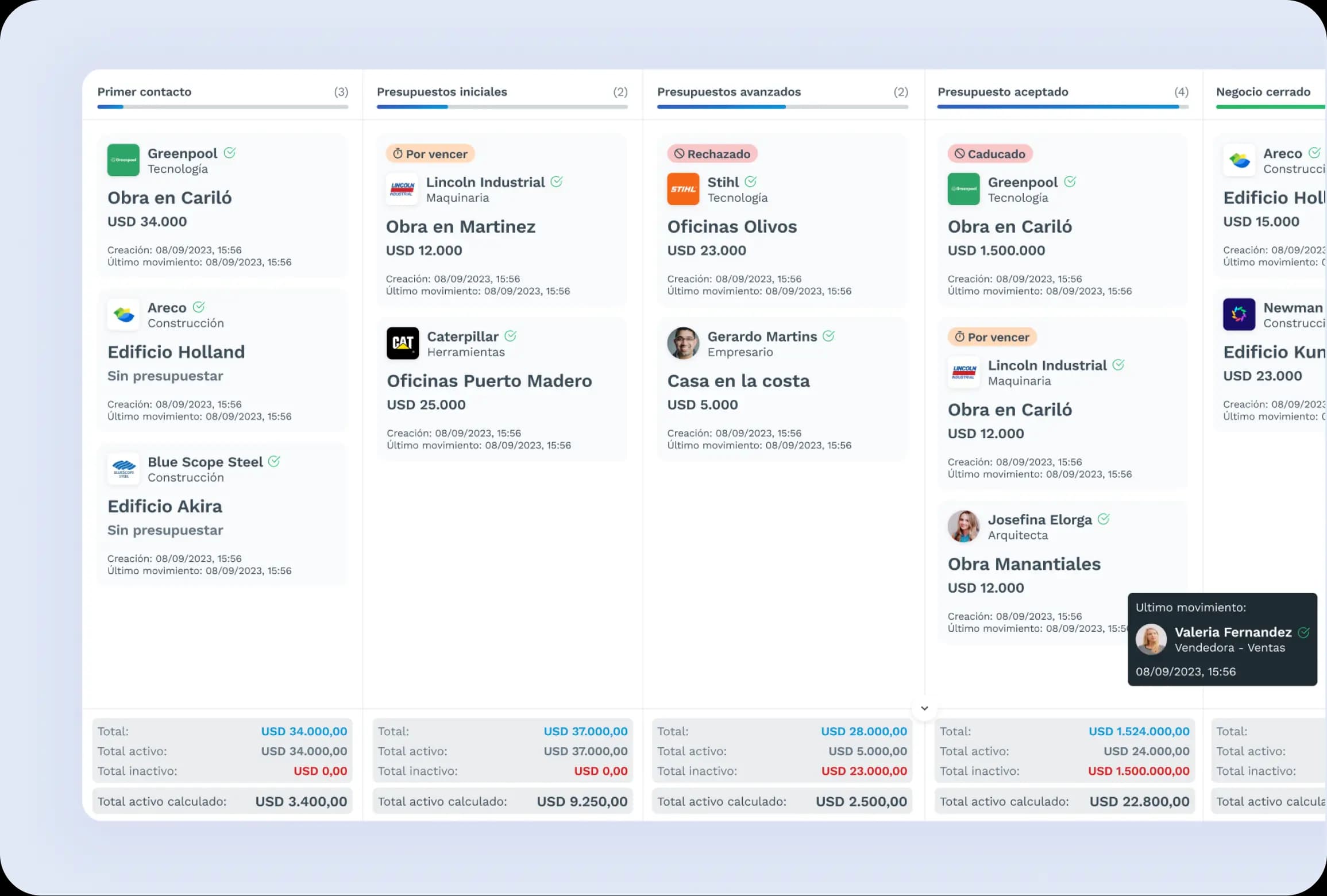Screen dimensions: 1327x896
Task: Click the verified check next to Blue Scope Steel
Action: point(274,461)
